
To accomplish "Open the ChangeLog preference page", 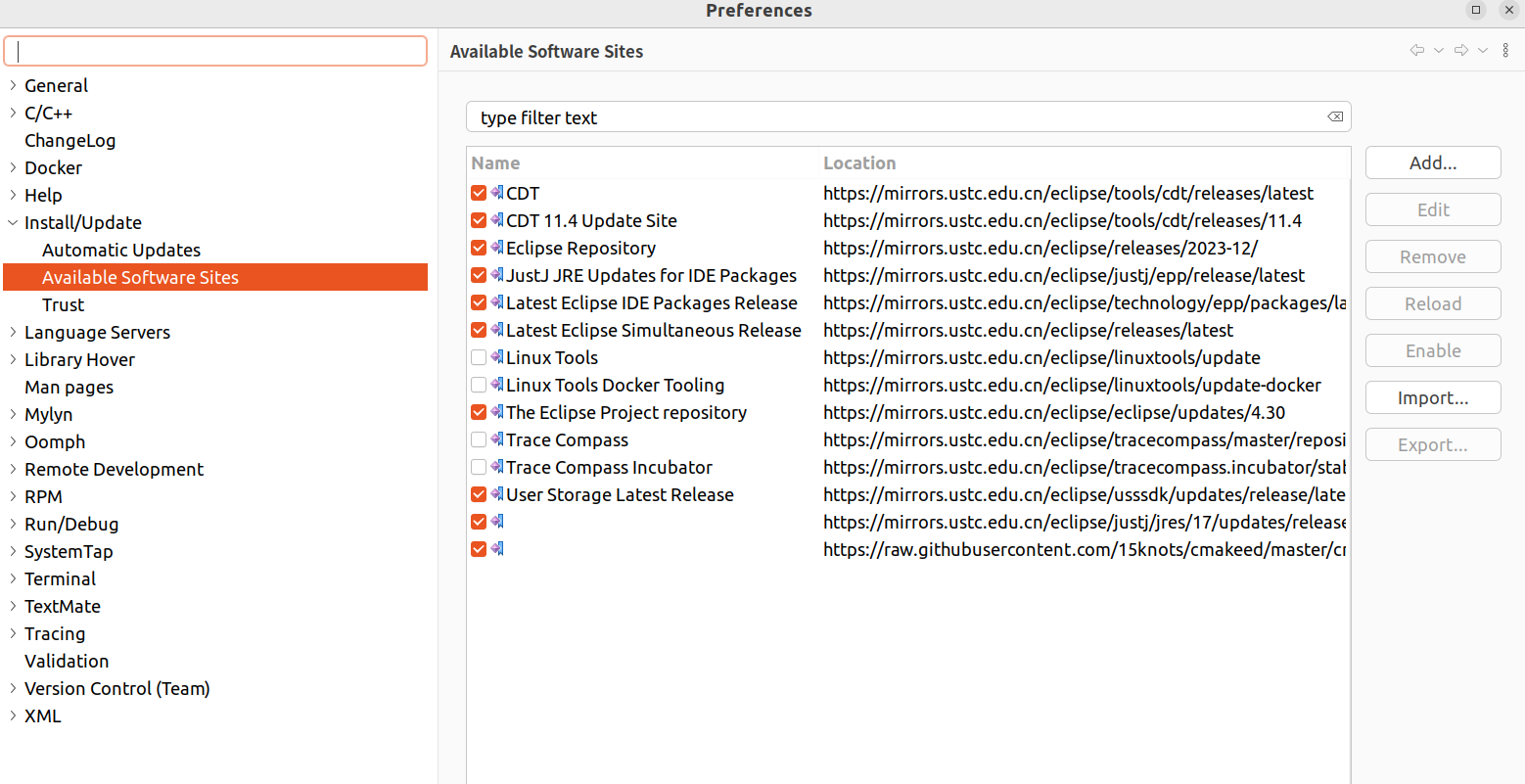I will click(x=69, y=140).
